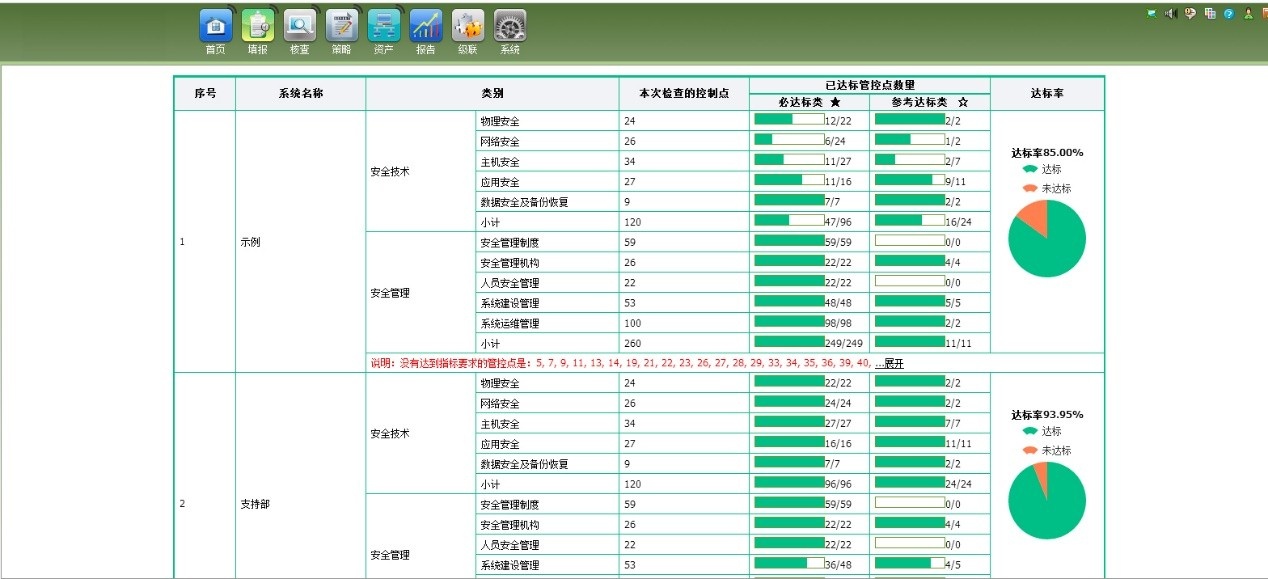Open the 资产 assets icon
Viewport: 1268px width, 579px height.
point(384,27)
